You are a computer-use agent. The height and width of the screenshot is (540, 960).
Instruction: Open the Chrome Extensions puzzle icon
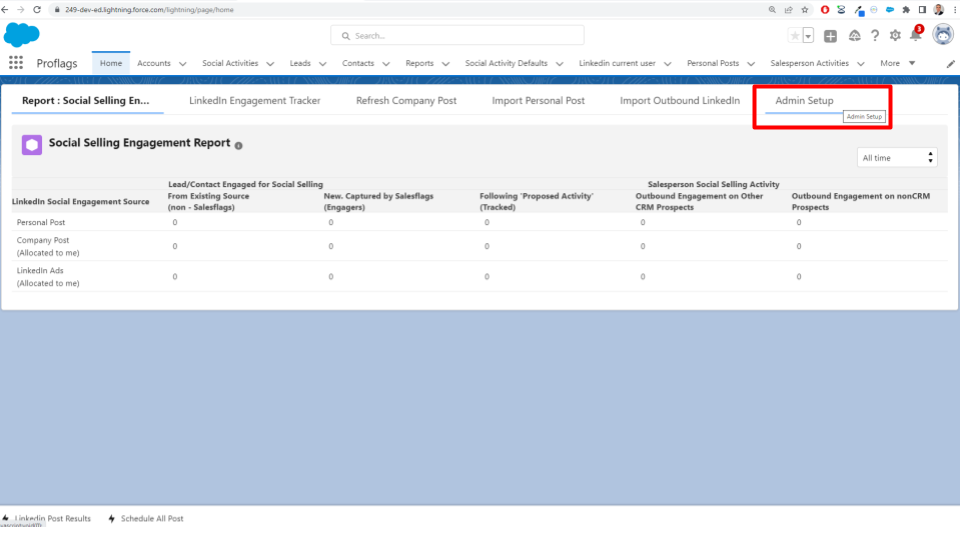pos(906,10)
